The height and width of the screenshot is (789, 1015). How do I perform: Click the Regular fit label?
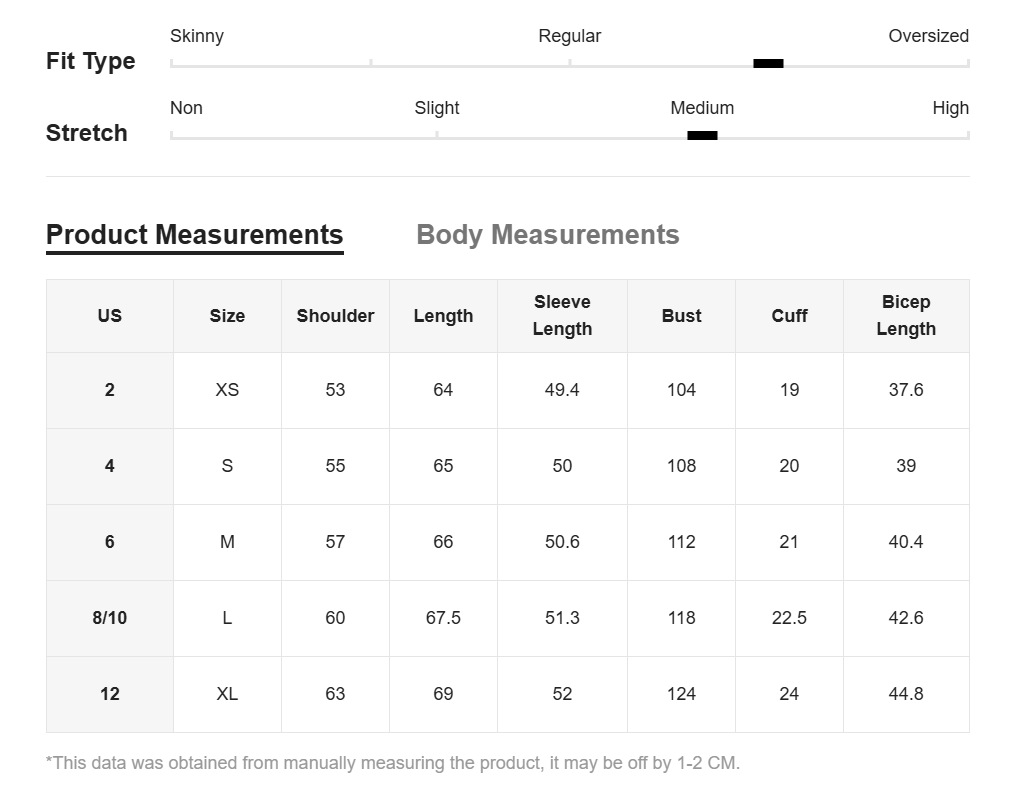pyautogui.click(x=569, y=36)
